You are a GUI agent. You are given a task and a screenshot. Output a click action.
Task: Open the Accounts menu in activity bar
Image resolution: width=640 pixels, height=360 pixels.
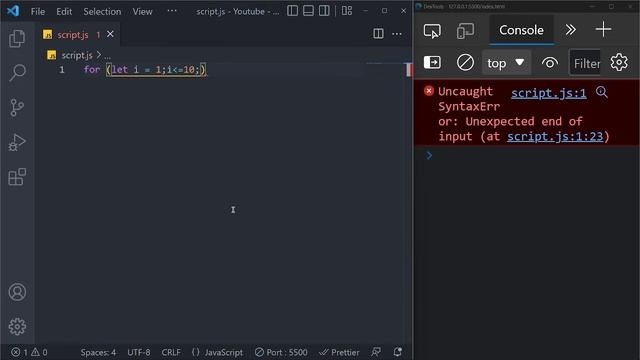[17, 292]
